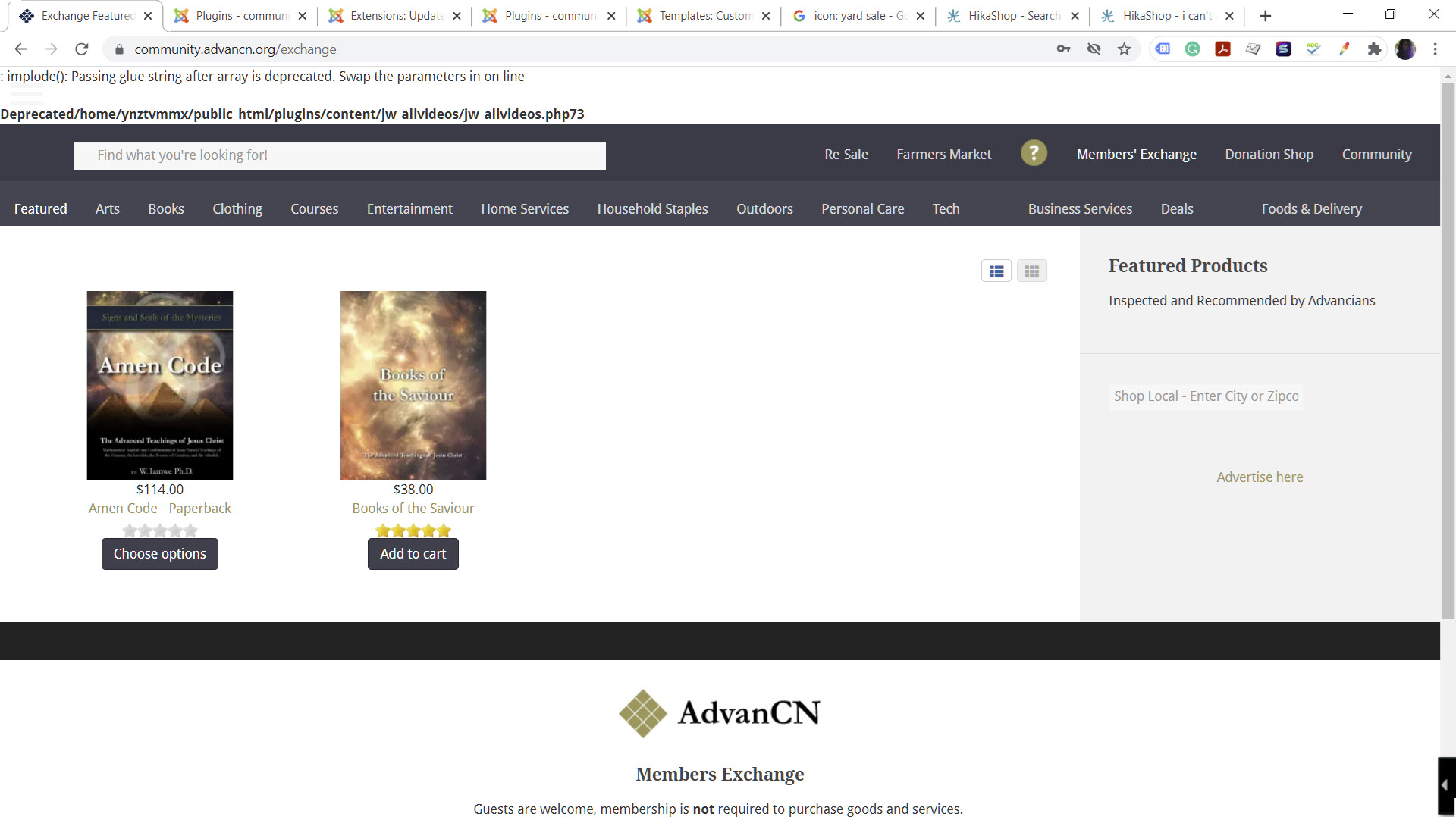Open the Business Services category
The width and height of the screenshot is (1456, 817).
(1080, 208)
